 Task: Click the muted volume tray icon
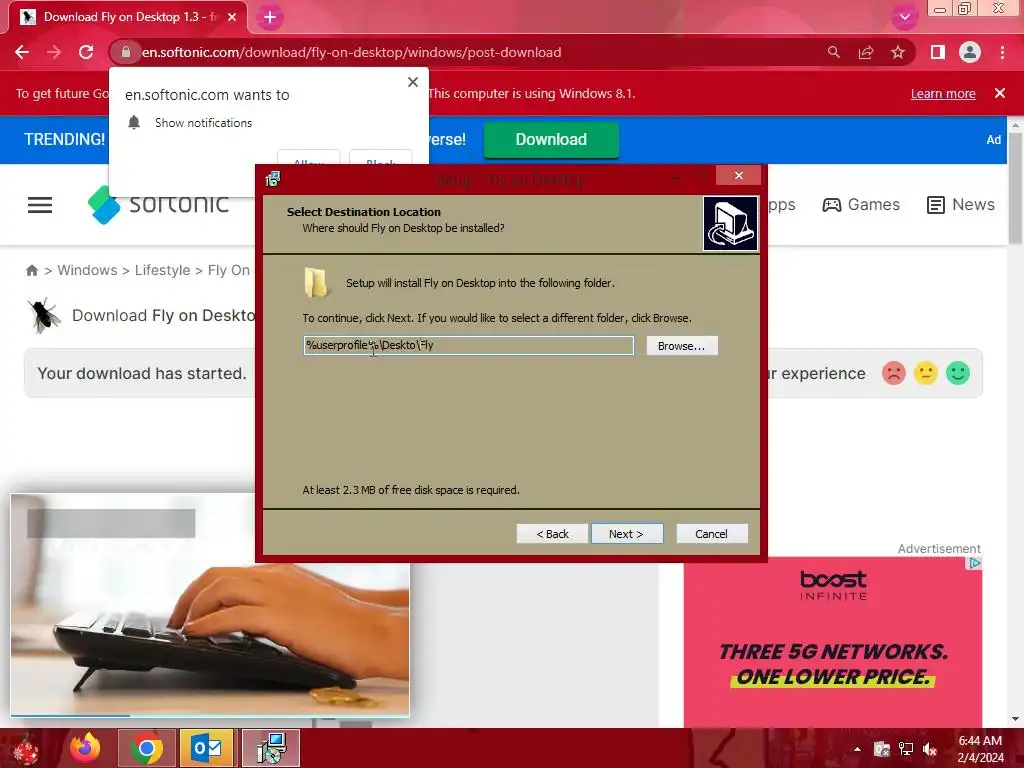pos(930,749)
